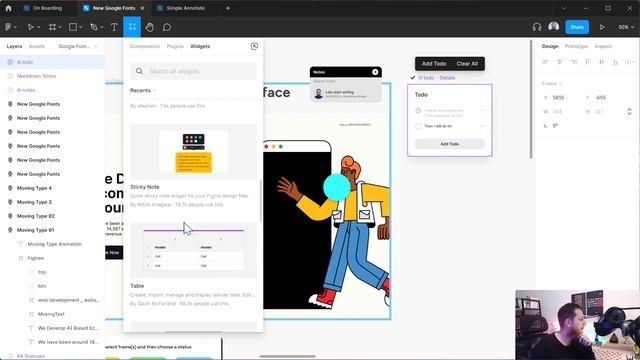Select the Table widget thumbnail
This screenshot has width=640, height=360.
[193, 251]
